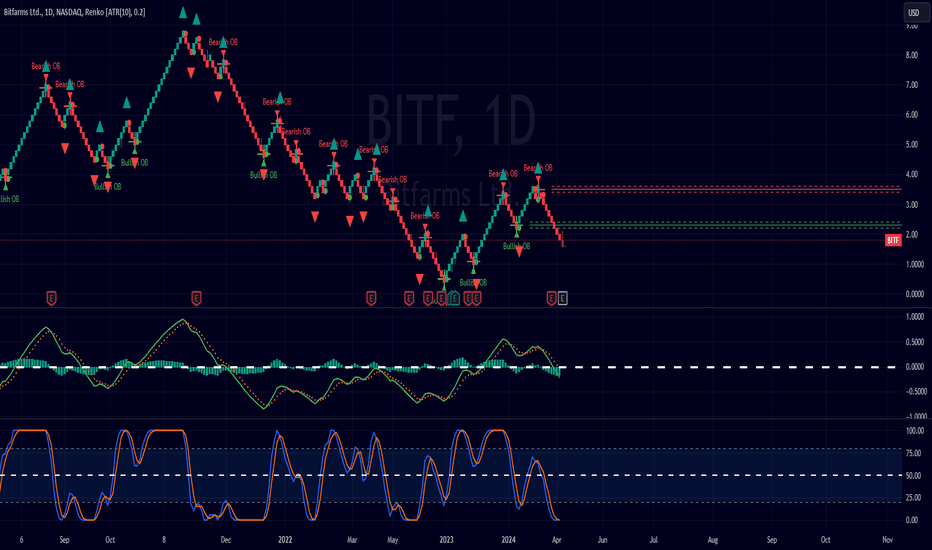Open the gray upcoming earnings E marker
The width and height of the screenshot is (932, 550).
tap(562, 298)
